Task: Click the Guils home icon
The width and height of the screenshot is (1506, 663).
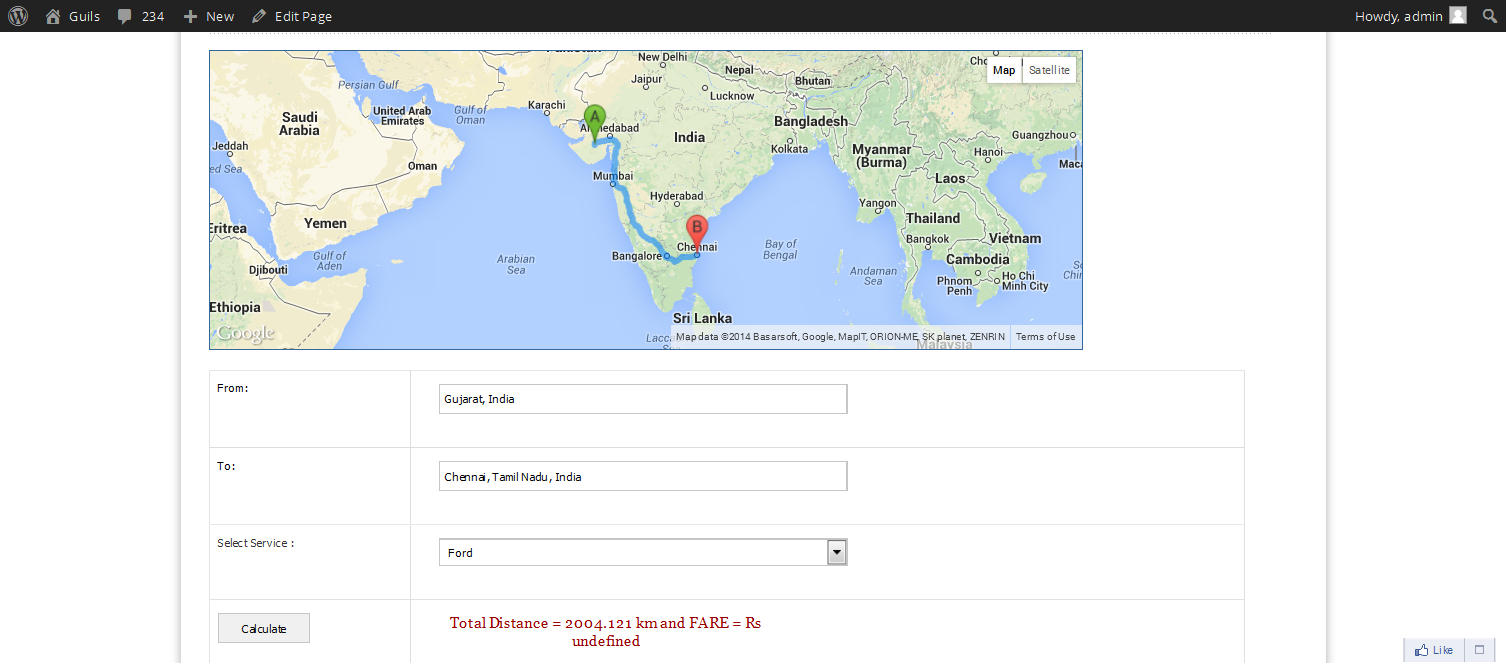Action: click(x=53, y=16)
